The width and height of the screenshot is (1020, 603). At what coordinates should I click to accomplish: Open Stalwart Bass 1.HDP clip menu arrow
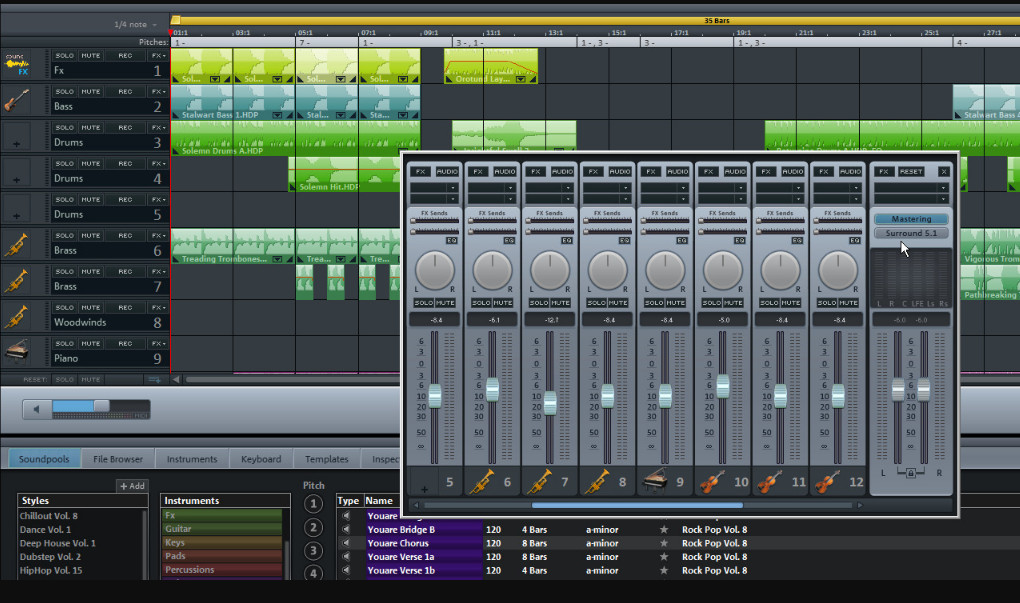(278, 115)
